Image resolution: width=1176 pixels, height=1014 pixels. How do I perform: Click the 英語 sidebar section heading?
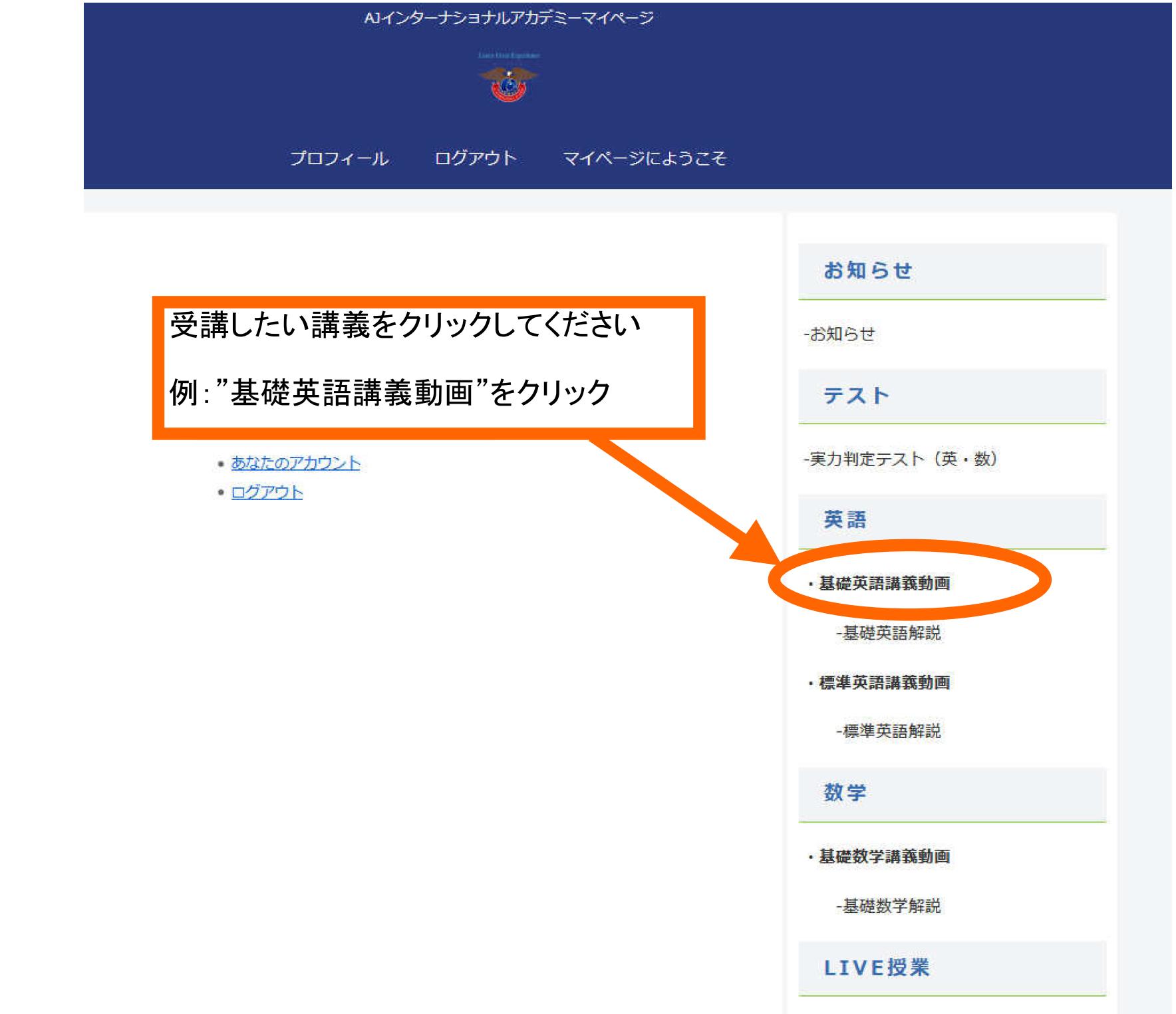[845, 520]
